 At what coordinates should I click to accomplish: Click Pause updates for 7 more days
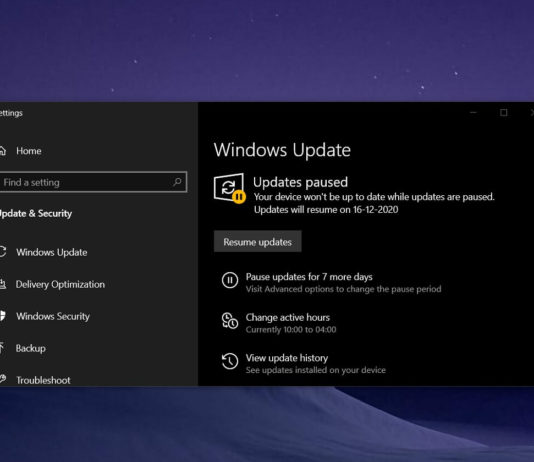(x=309, y=277)
